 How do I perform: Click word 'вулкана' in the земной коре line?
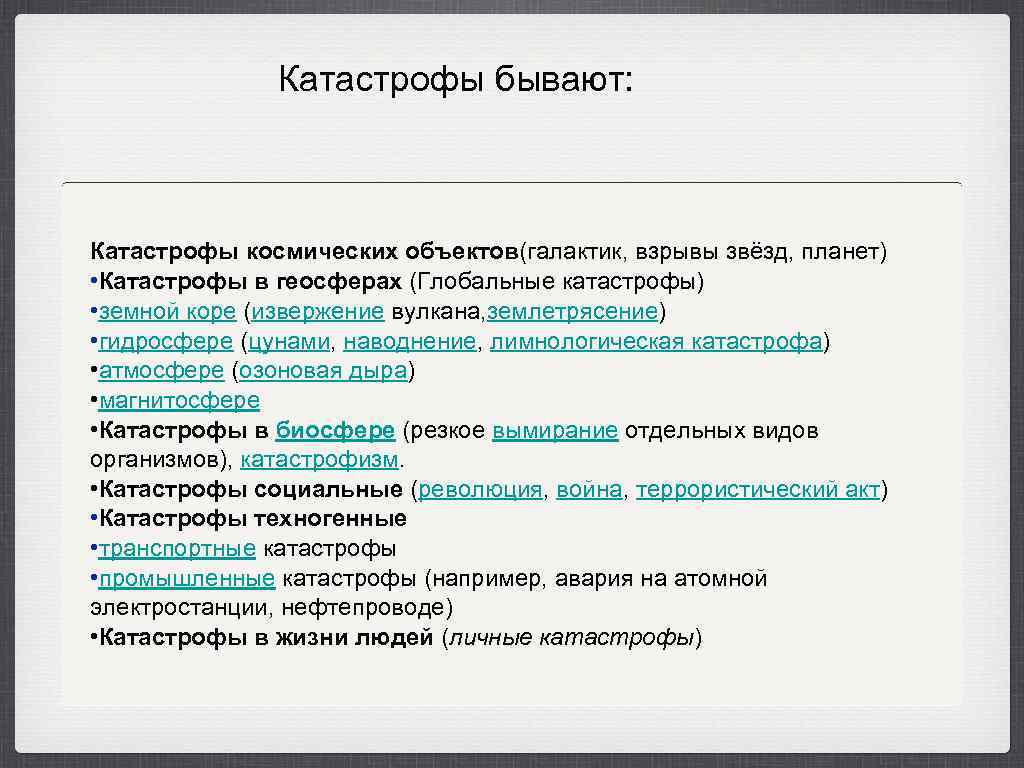(436, 312)
